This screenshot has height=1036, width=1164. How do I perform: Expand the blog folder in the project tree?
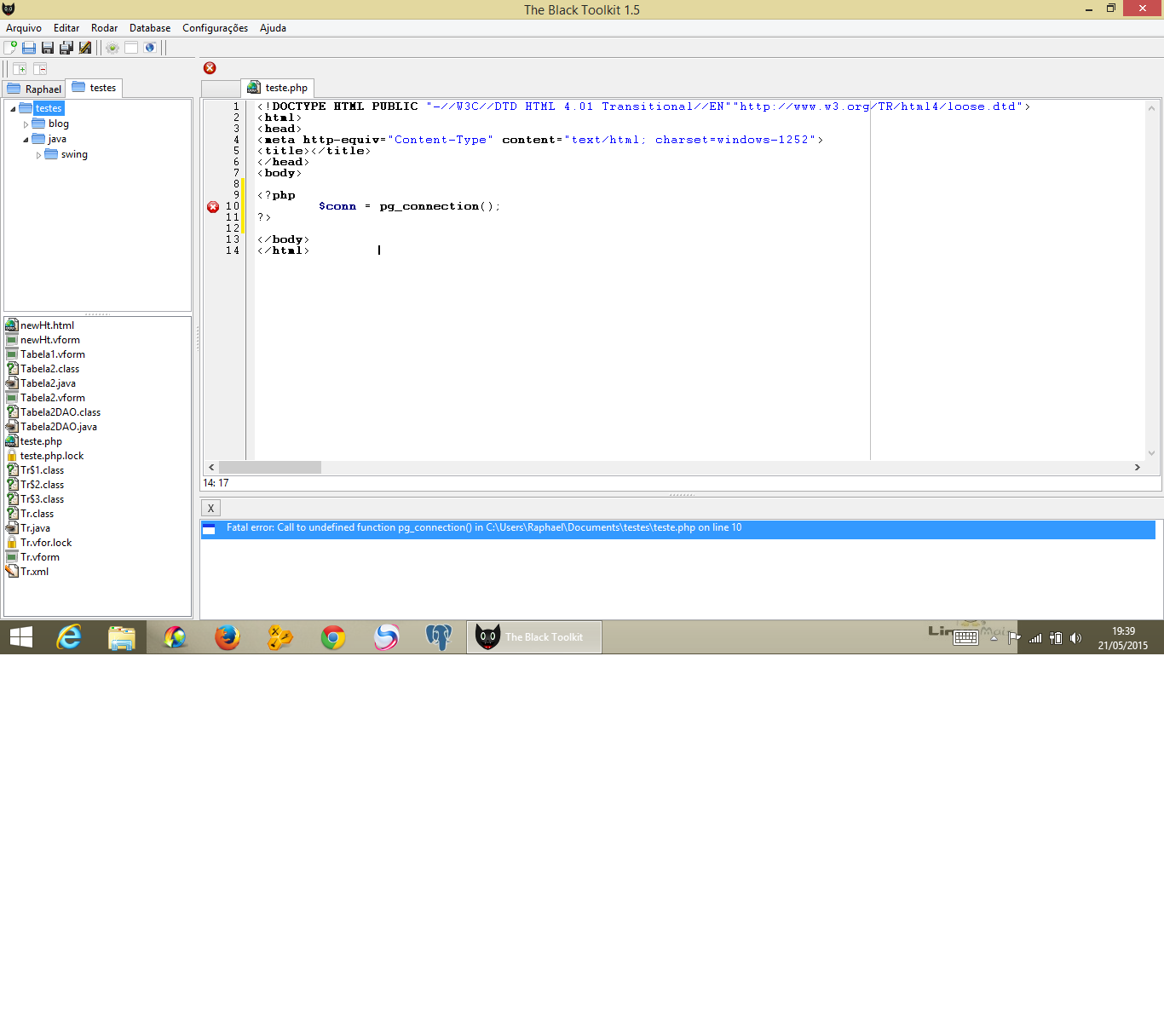click(26, 124)
